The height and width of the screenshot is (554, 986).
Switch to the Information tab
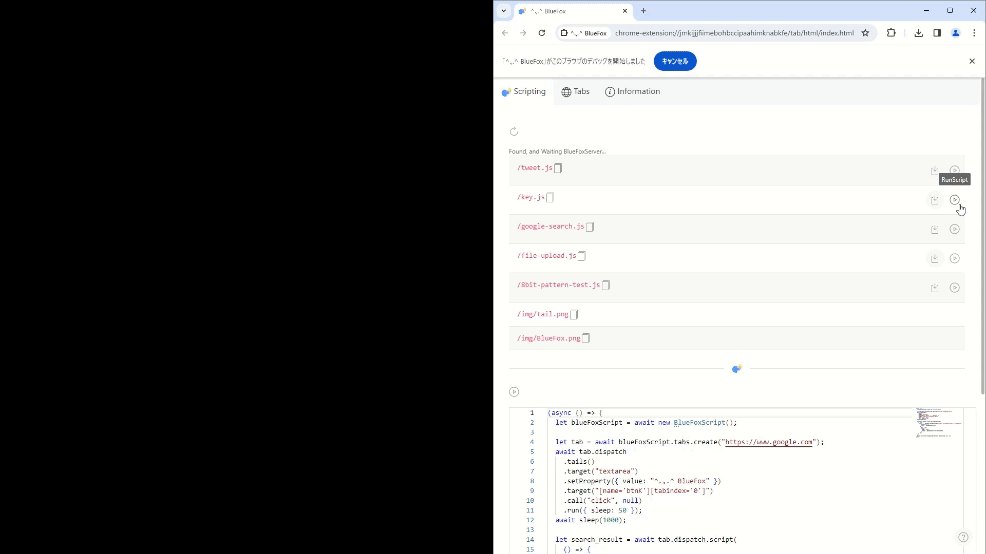coord(632,92)
